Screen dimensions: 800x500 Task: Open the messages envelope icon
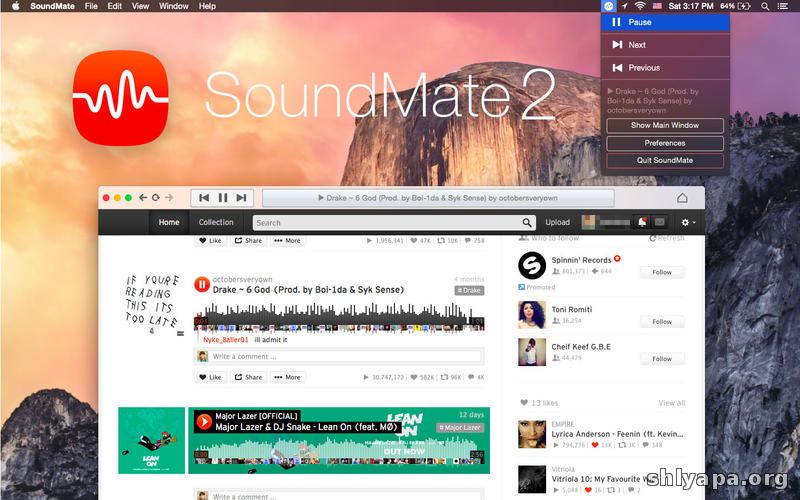point(659,222)
